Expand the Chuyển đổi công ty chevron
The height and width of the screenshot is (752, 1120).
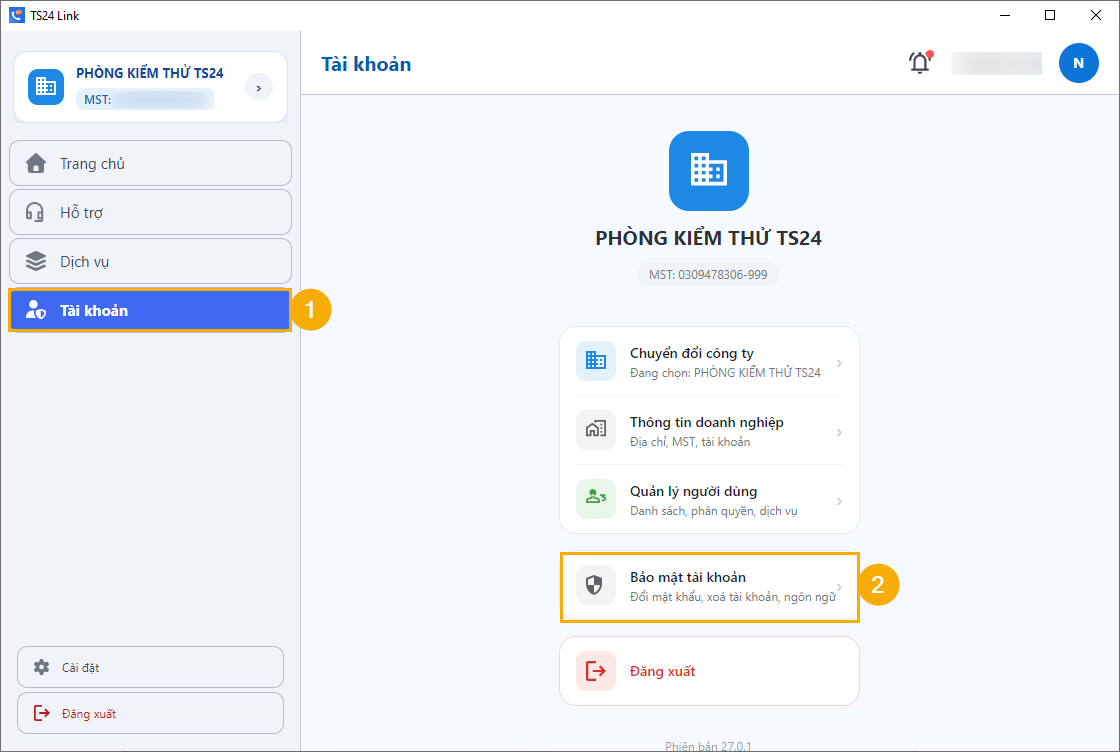coord(839,364)
